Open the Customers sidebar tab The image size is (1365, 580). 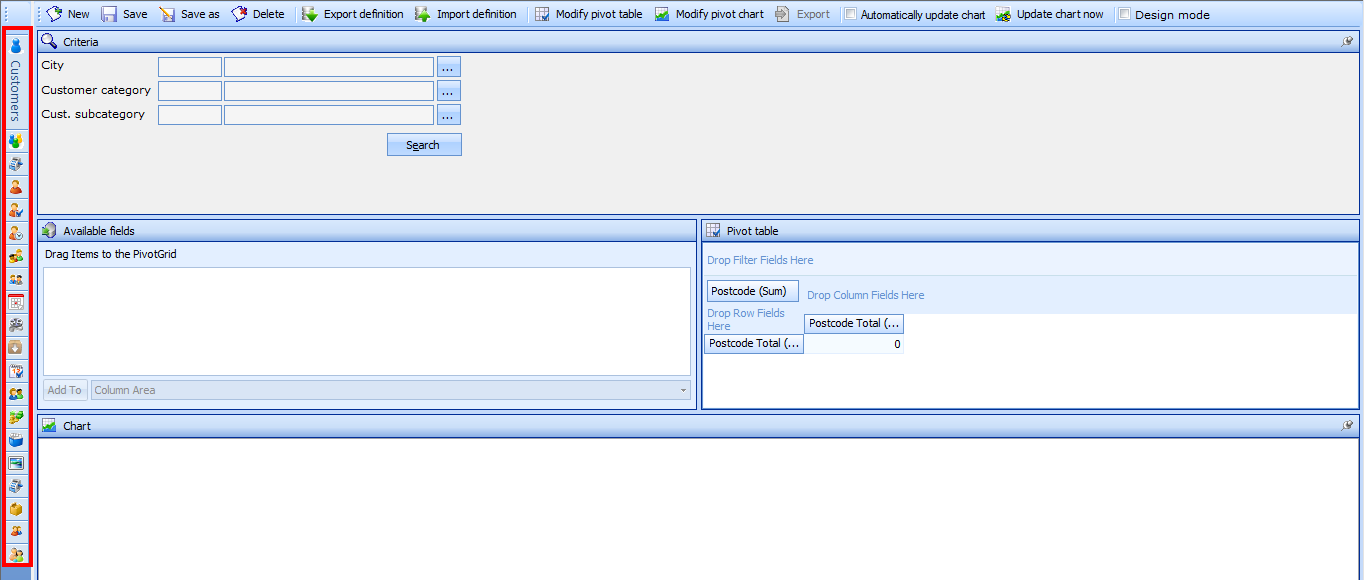pos(16,81)
